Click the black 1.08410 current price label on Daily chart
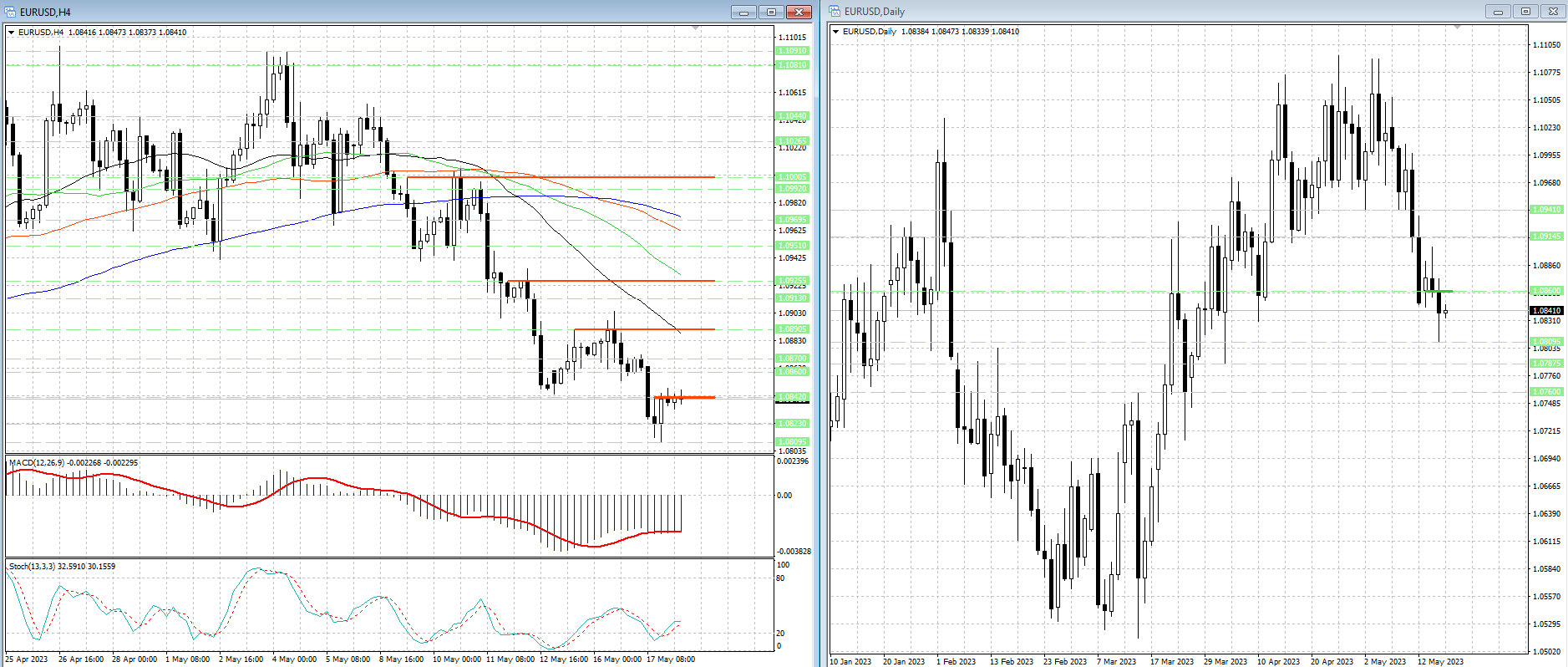 click(x=1546, y=311)
